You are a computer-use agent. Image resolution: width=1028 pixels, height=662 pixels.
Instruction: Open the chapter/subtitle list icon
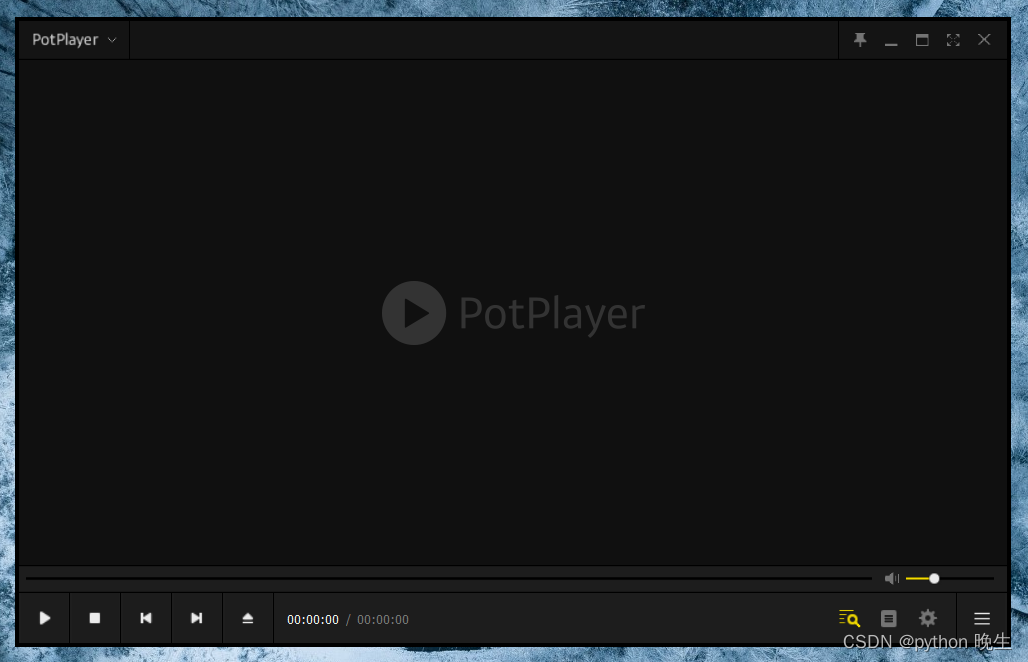tap(888, 618)
